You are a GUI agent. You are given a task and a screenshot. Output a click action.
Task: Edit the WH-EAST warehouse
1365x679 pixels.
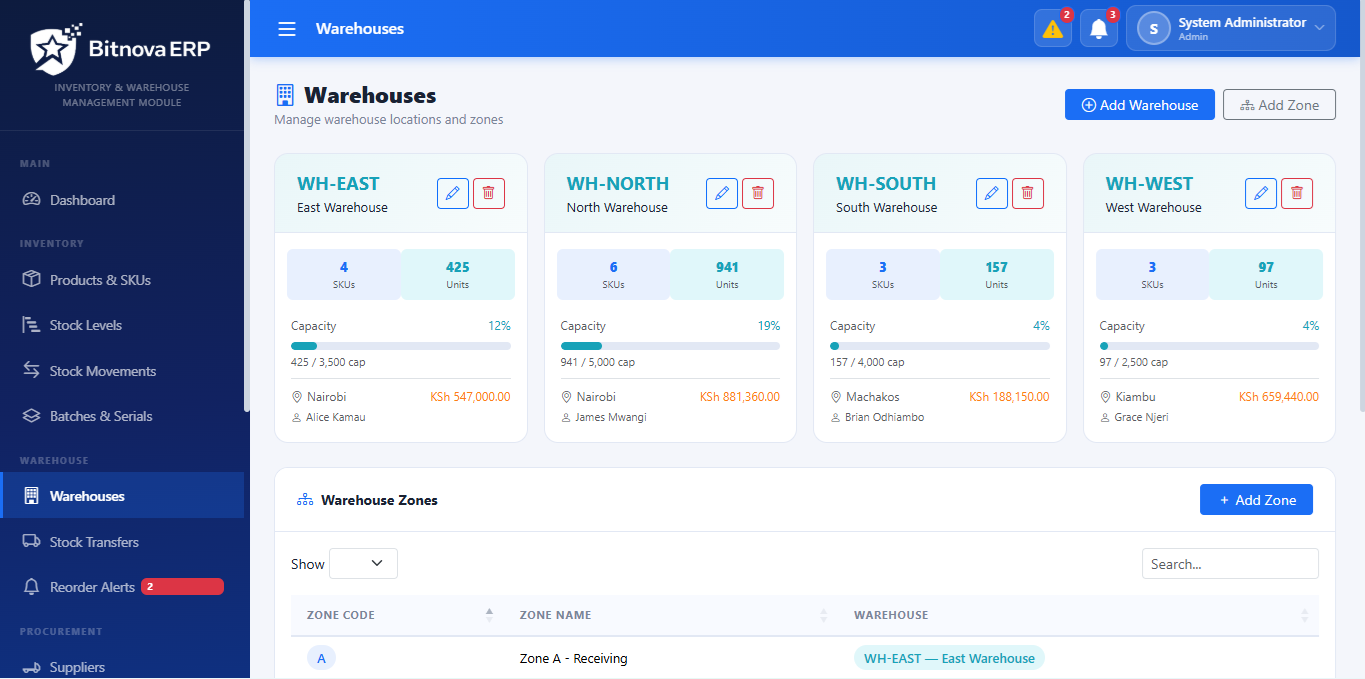pyautogui.click(x=453, y=193)
